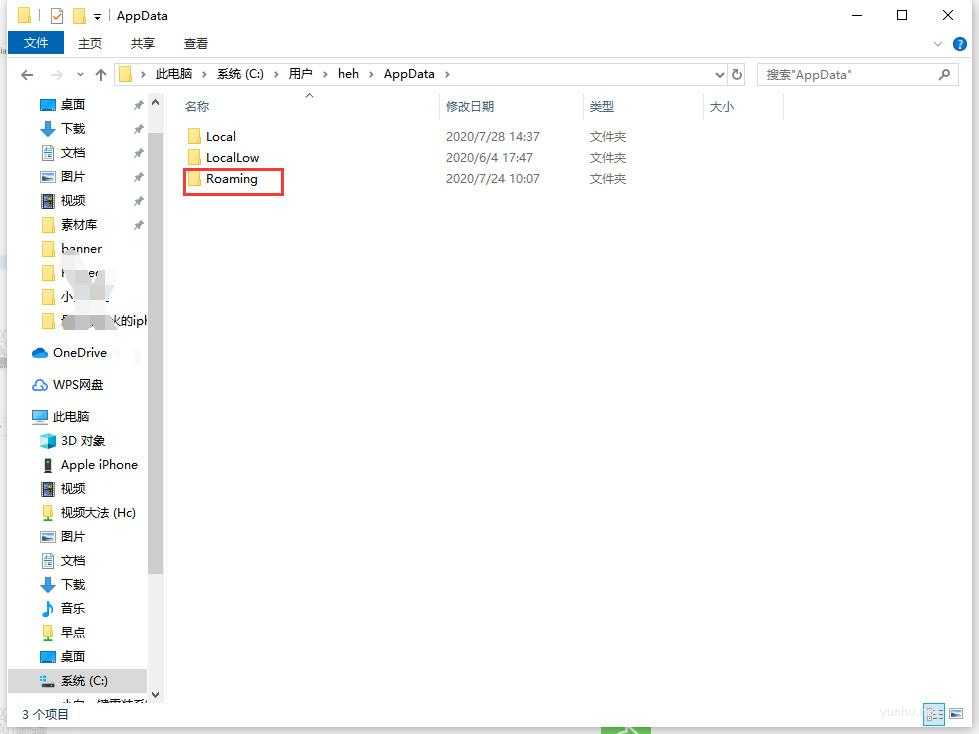Open the 文件 menu

click(36, 43)
